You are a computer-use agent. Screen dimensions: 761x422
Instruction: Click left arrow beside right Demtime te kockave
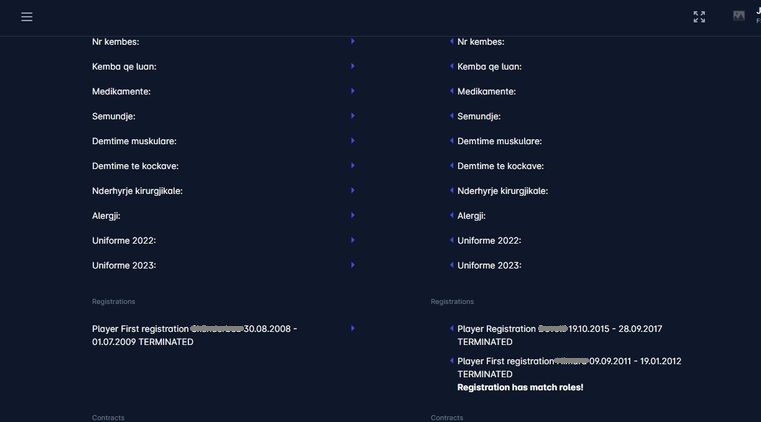pyautogui.click(x=452, y=166)
